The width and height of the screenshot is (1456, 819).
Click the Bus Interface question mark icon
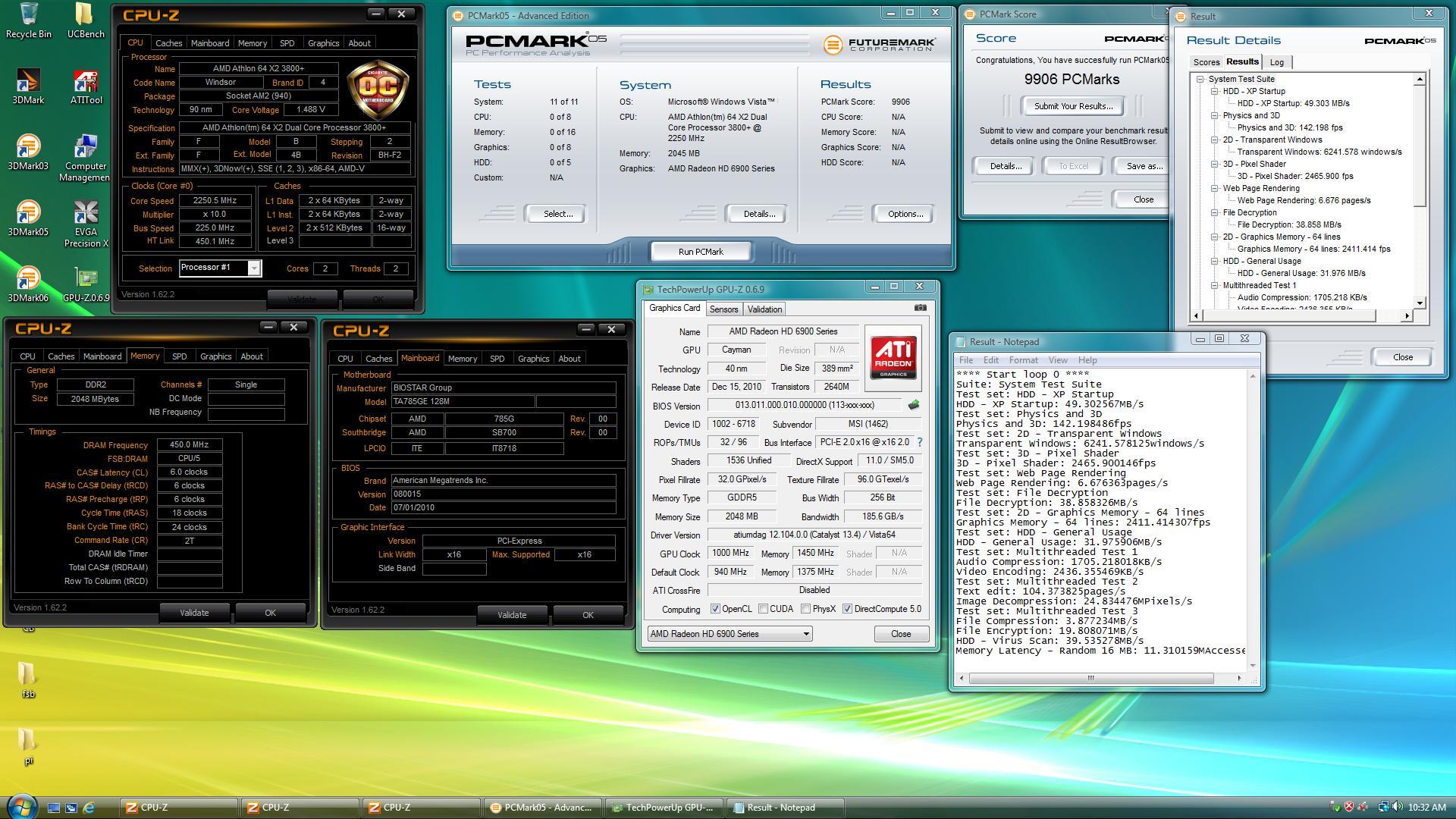(x=920, y=442)
